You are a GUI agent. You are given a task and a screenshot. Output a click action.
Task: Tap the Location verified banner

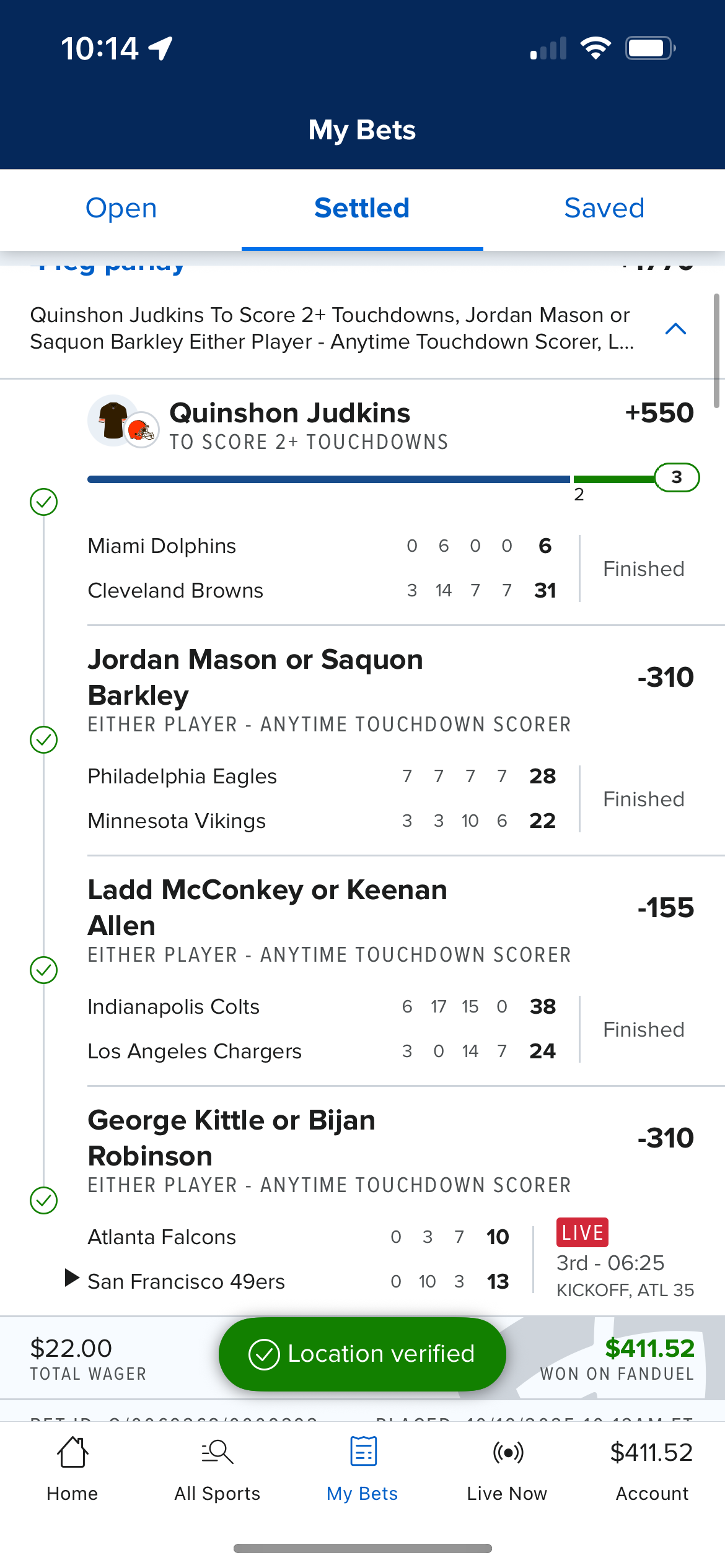click(362, 1354)
